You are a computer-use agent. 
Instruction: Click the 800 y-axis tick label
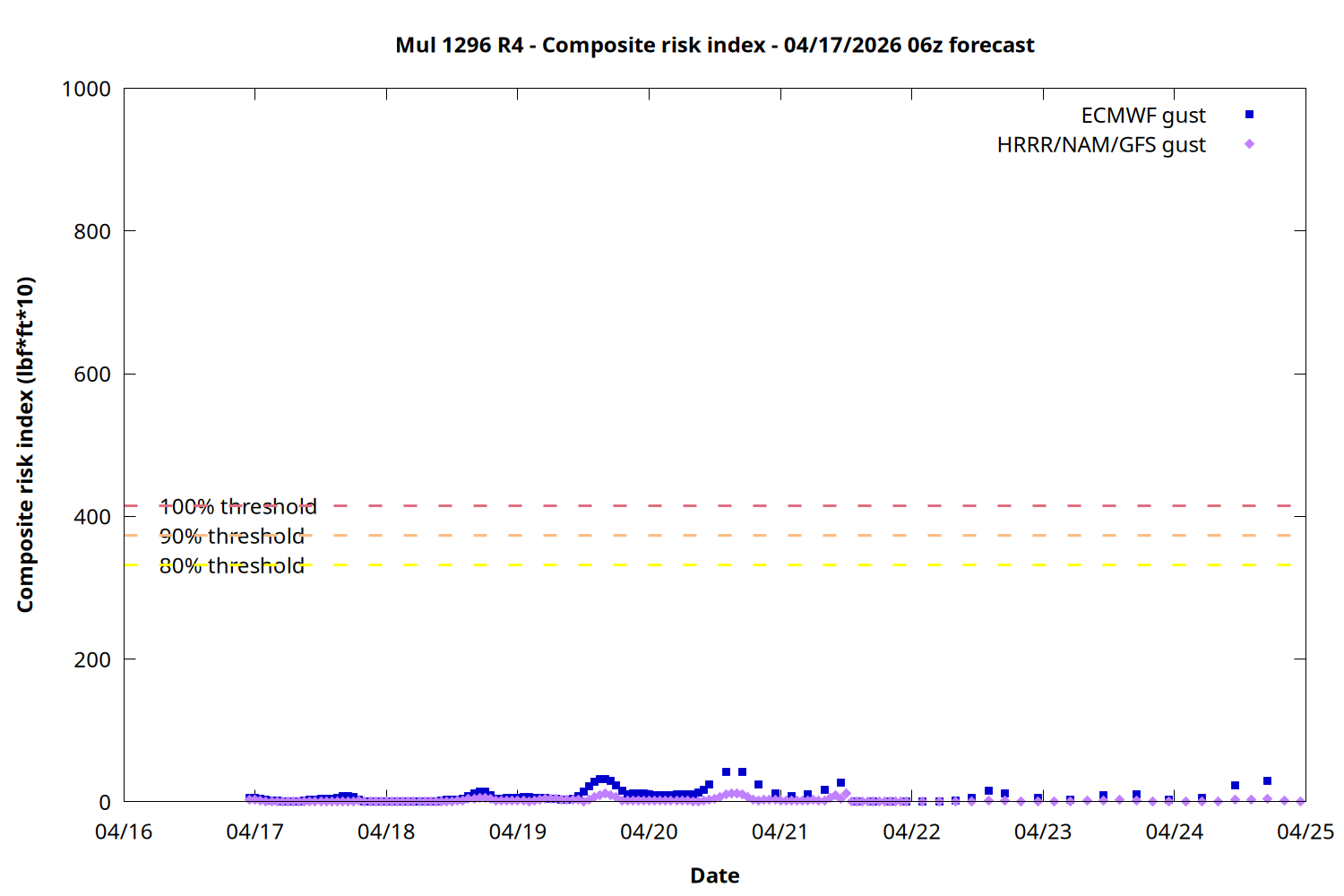pos(92,231)
